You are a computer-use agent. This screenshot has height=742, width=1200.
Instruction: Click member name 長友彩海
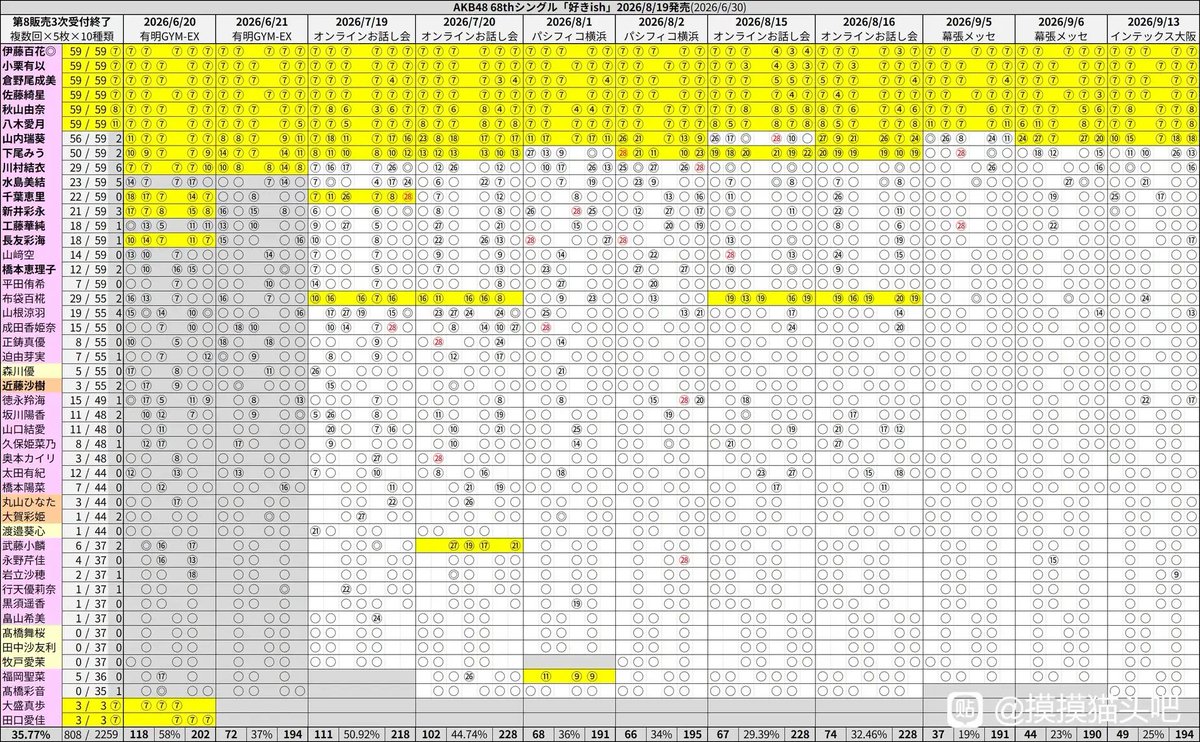click(25, 241)
